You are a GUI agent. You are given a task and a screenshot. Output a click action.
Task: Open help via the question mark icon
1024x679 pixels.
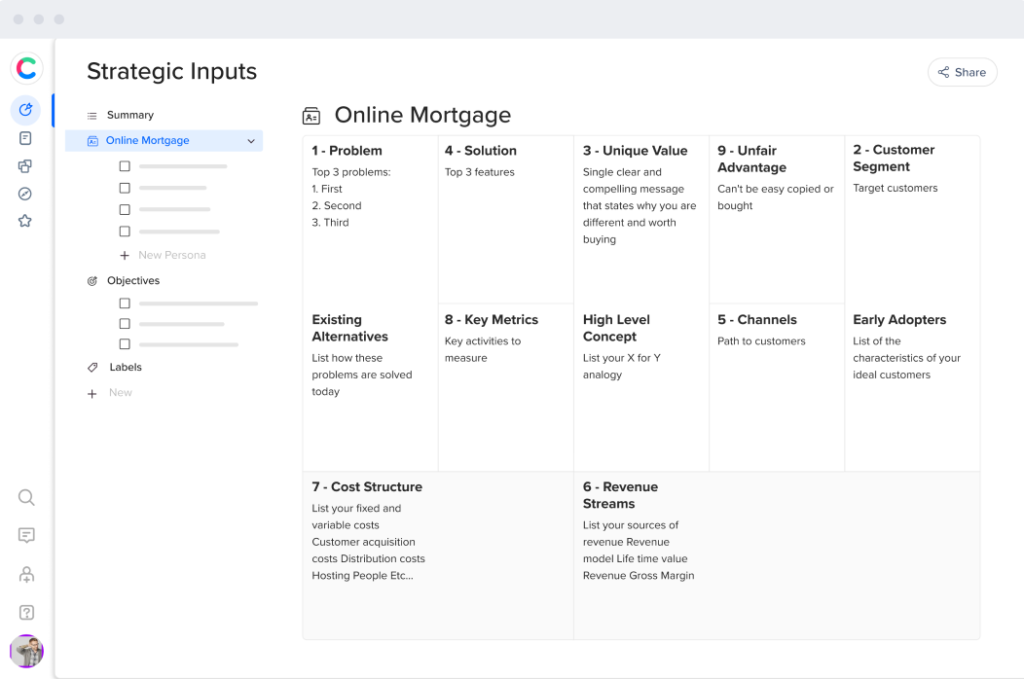(26, 611)
